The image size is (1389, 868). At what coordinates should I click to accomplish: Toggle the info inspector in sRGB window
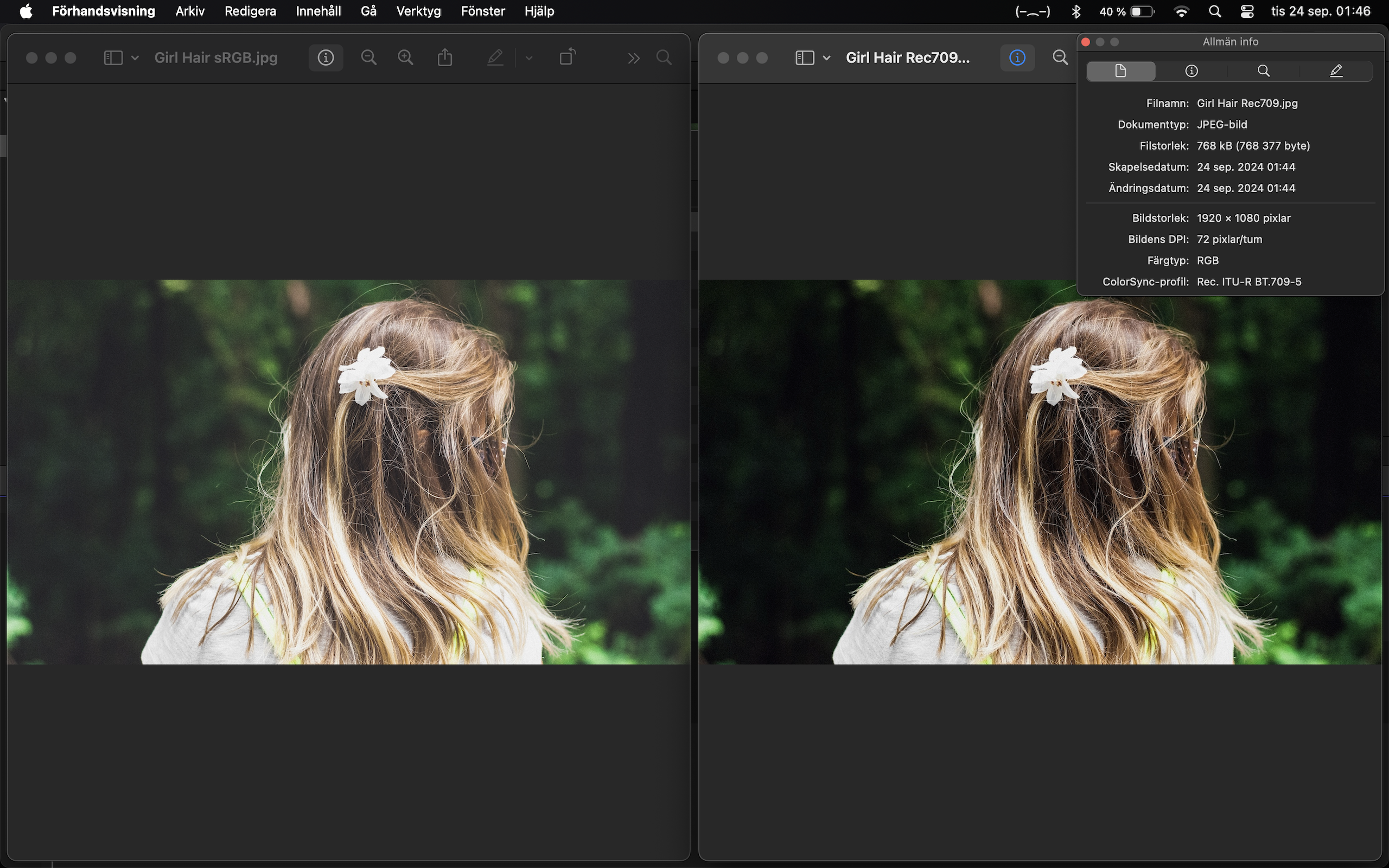(326, 58)
